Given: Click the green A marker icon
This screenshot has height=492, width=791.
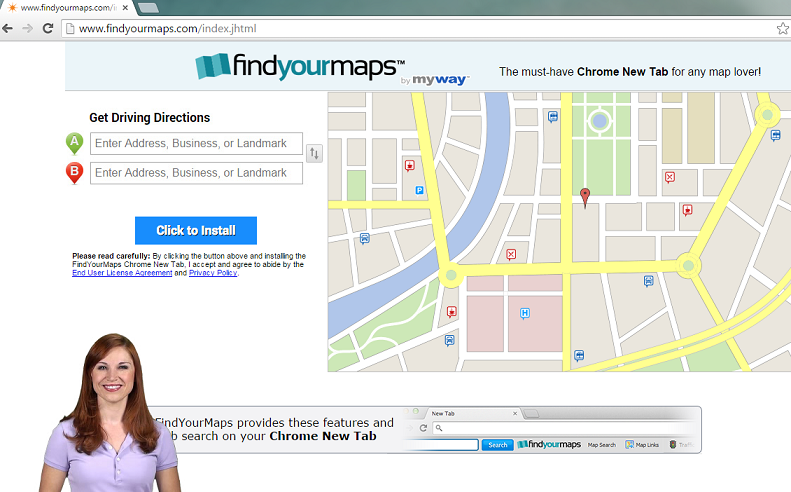Looking at the screenshot, I should (x=75, y=143).
